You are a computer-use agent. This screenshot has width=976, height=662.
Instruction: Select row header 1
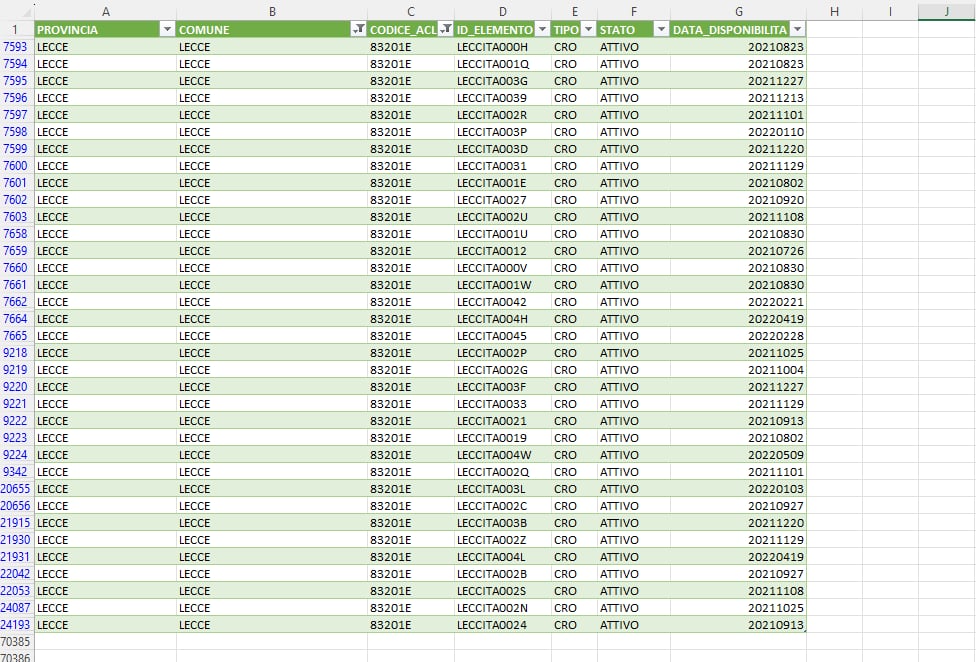[x=17, y=29]
